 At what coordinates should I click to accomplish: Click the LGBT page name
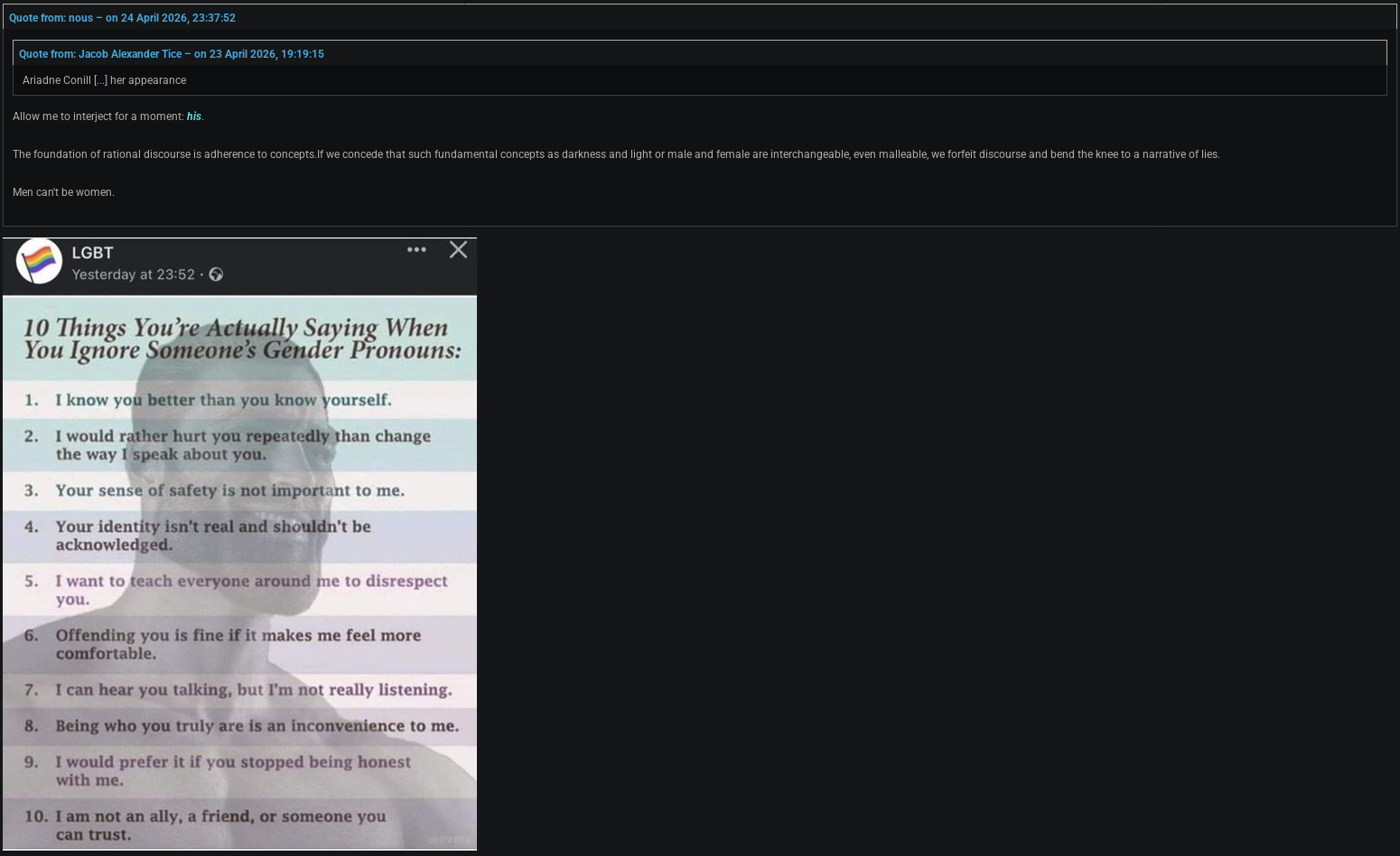pyautogui.click(x=92, y=253)
